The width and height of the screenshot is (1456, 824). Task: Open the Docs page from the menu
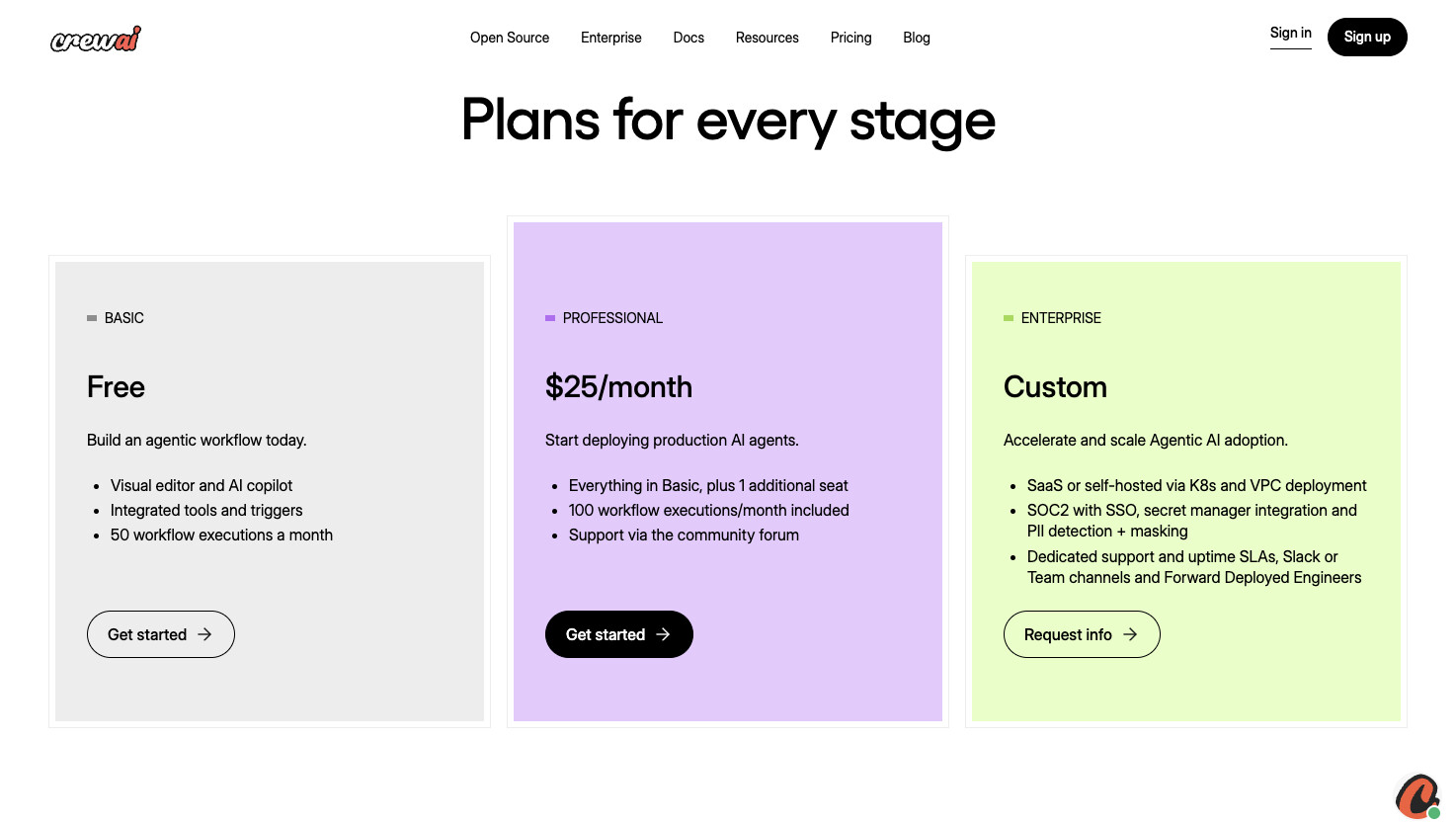coord(688,38)
